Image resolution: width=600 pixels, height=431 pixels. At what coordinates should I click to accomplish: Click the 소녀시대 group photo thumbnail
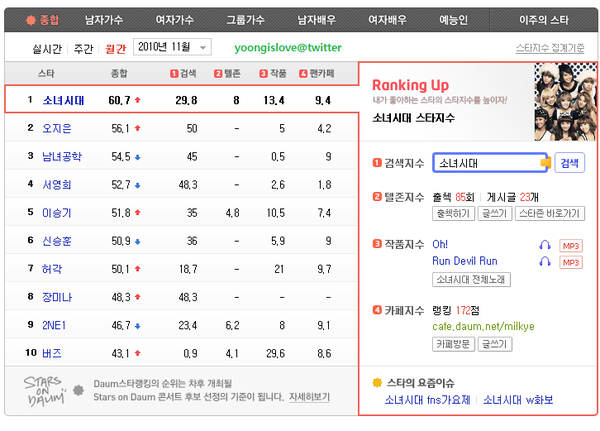(566, 102)
